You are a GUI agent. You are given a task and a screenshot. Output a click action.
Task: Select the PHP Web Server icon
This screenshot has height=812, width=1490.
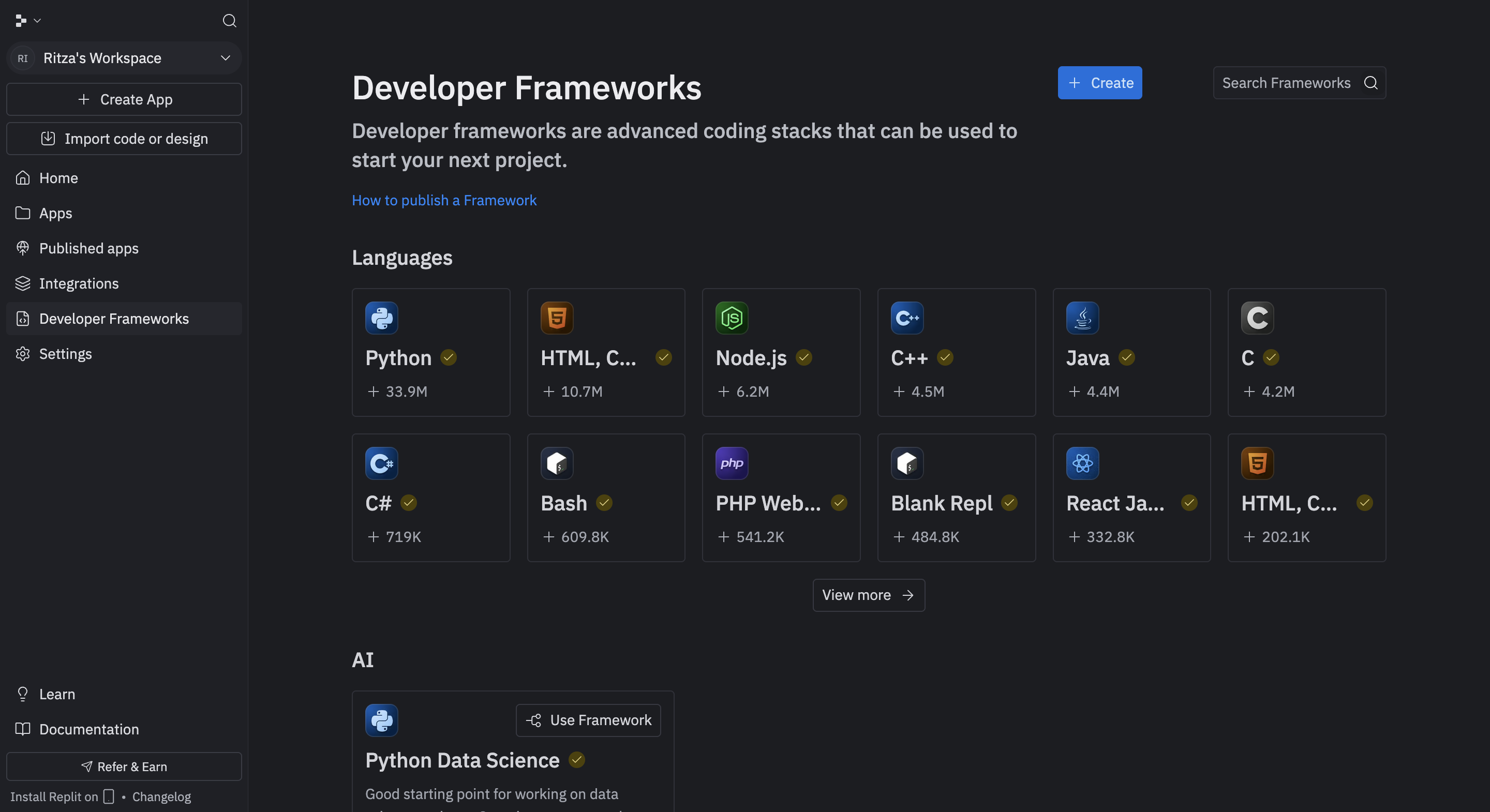coord(731,463)
